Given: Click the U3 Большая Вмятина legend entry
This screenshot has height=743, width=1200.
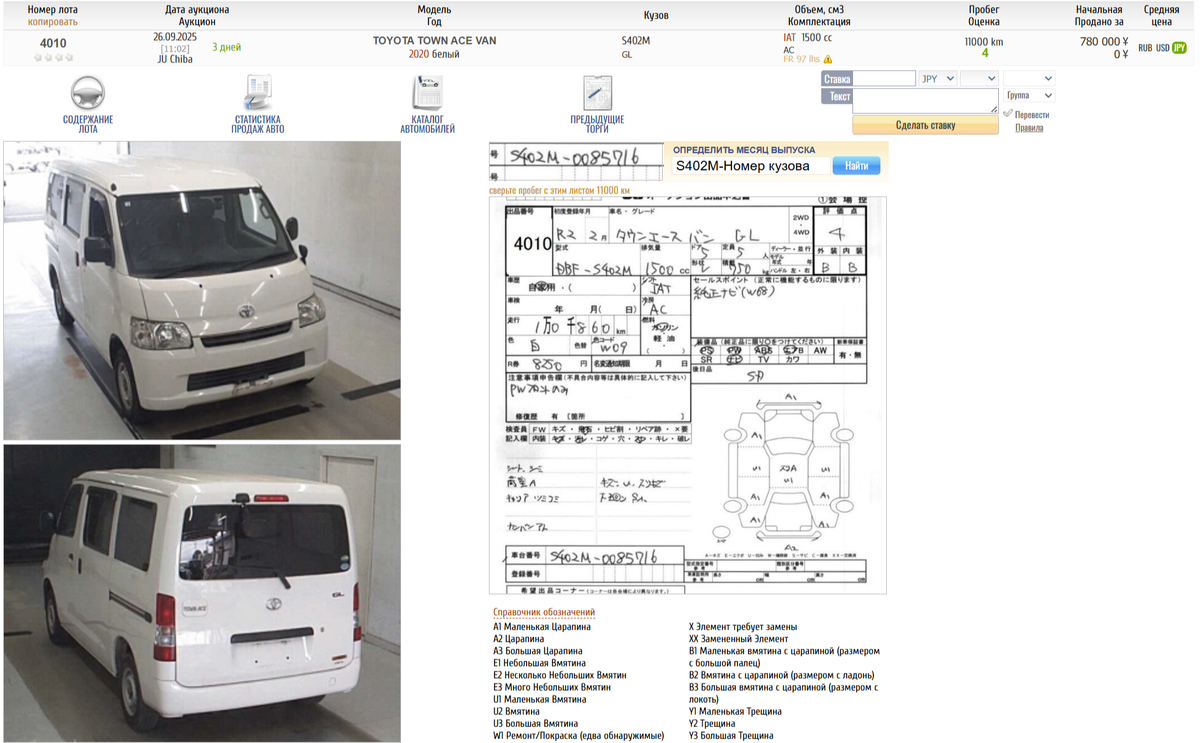Looking at the screenshot, I should tap(535, 724).
